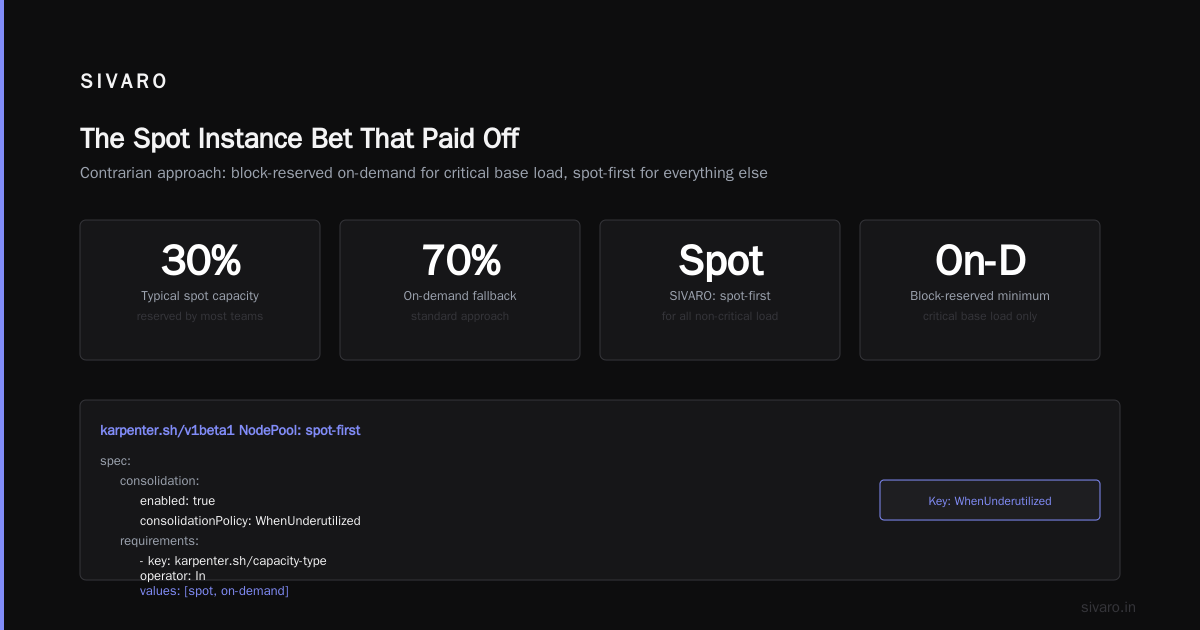Viewport: 1200px width, 630px height.
Task: Click the contrarian approach subtitle text
Action: [x=424, y=173]
